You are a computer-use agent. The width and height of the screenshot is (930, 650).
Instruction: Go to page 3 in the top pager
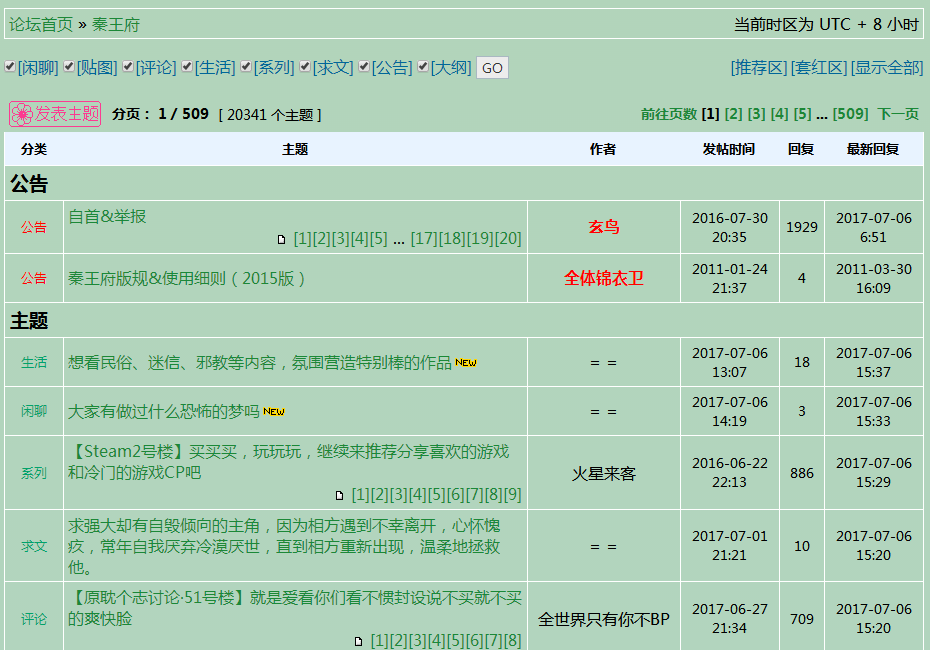coord(757,114)
